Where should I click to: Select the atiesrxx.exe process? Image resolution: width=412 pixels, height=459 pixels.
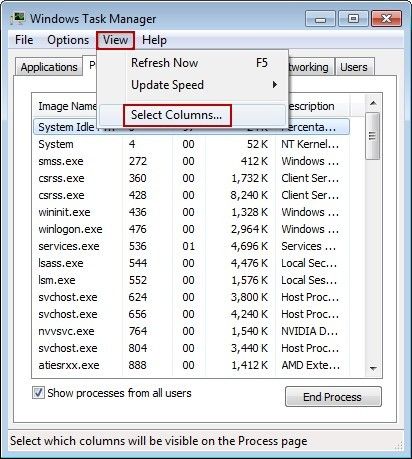pyautogui.click(x=191, y=365)
